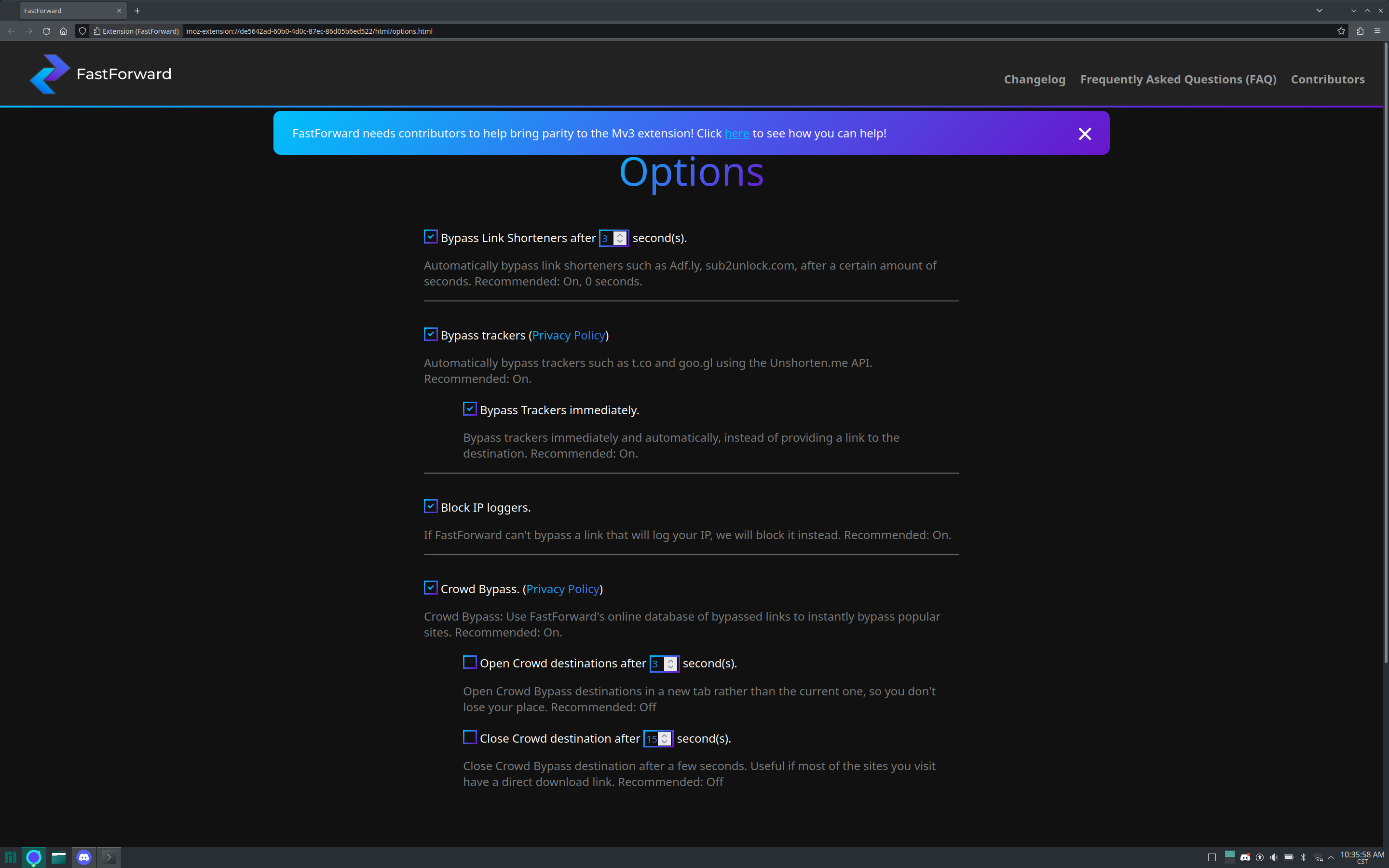Open the system updates tray icon
1389x868 pixels.
click(1260, 857)
